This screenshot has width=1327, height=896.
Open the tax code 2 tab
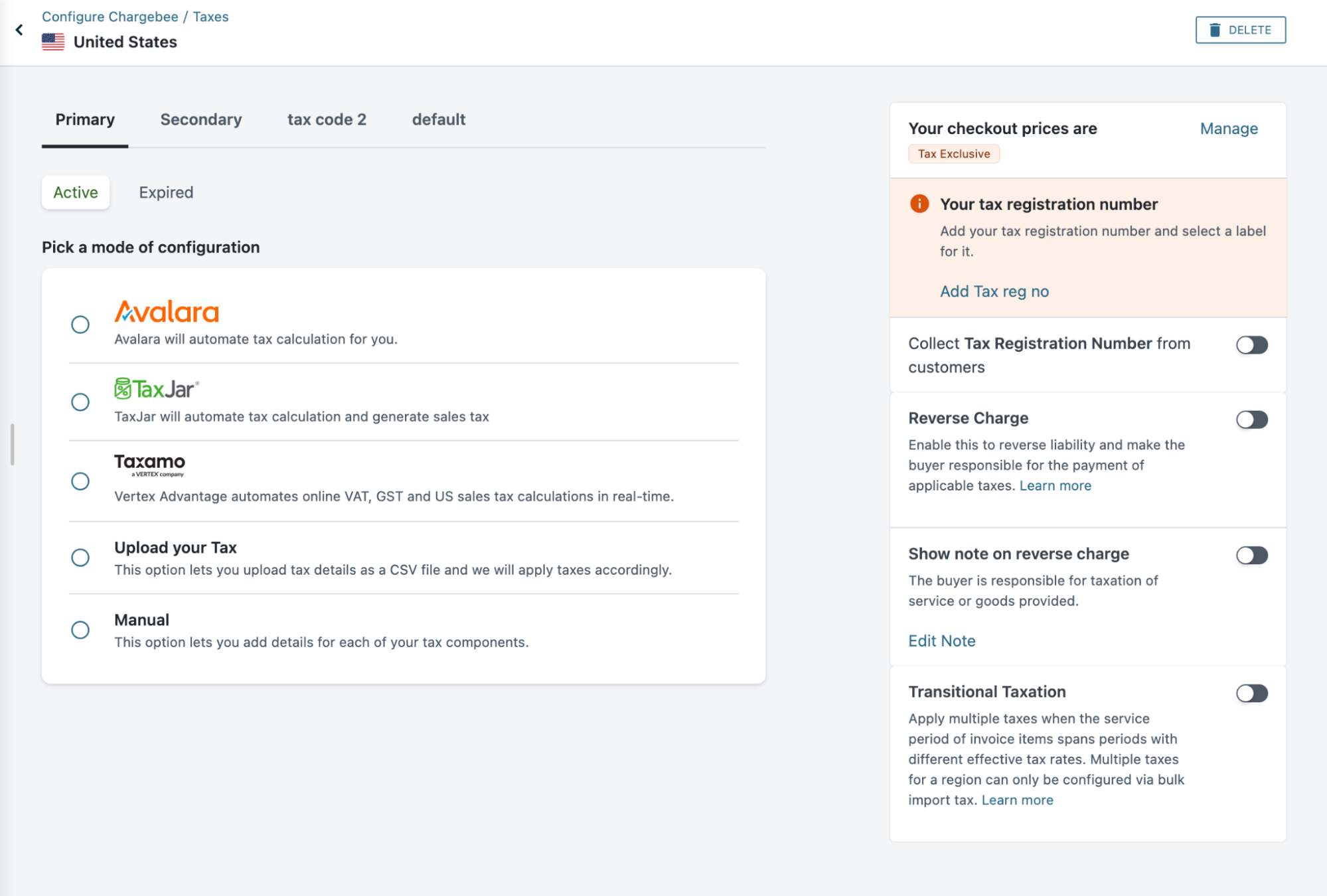(x=327, y=119)
